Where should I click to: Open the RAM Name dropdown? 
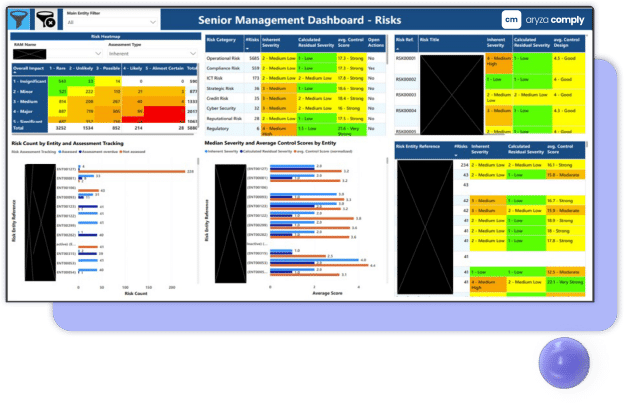click(58, 53)
